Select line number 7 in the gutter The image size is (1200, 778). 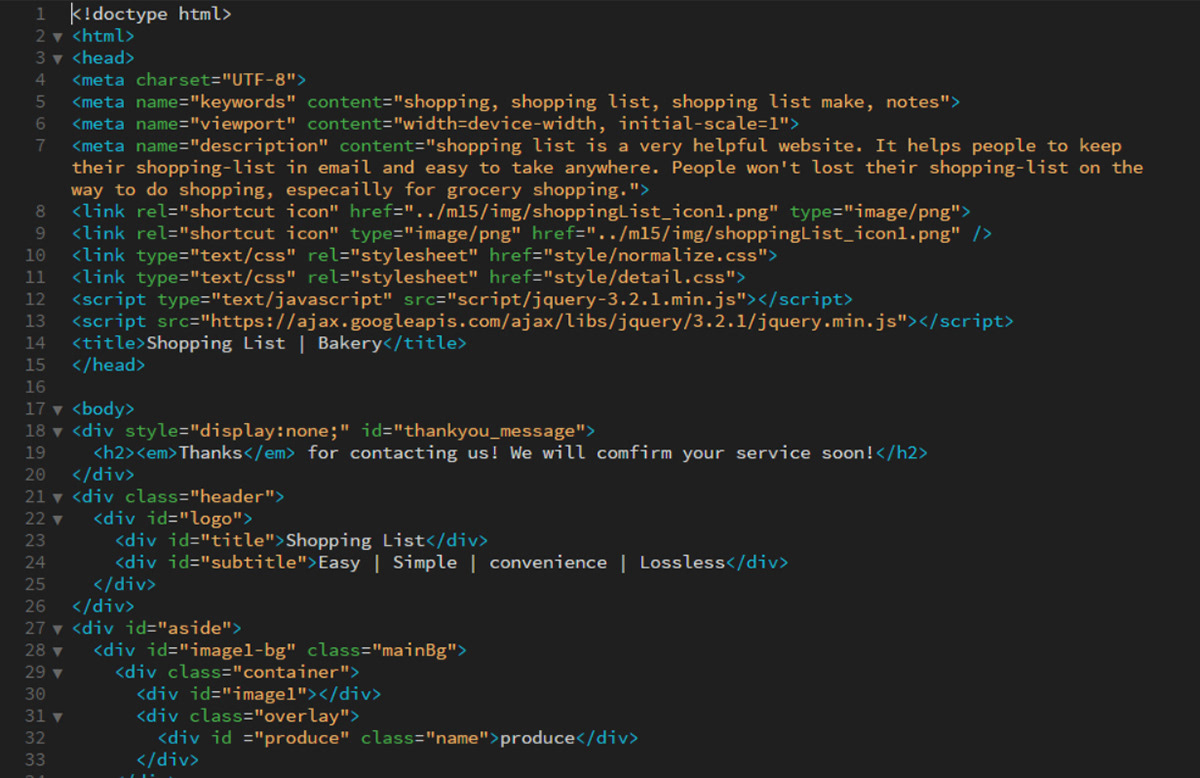(40, 146)
